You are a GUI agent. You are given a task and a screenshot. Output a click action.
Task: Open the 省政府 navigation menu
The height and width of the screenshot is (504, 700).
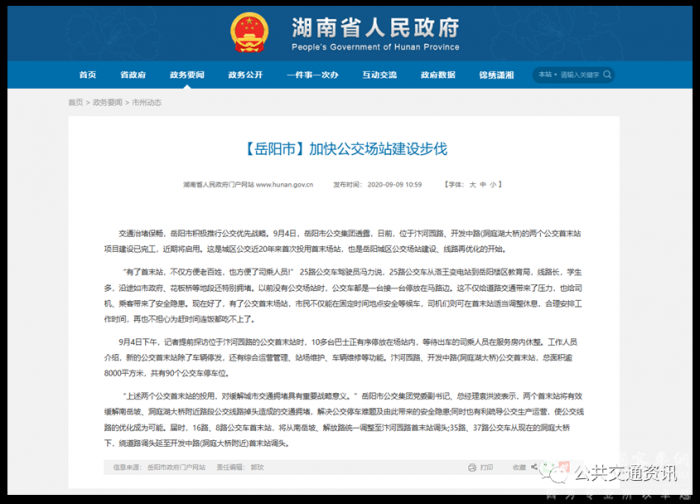point(133,75)
